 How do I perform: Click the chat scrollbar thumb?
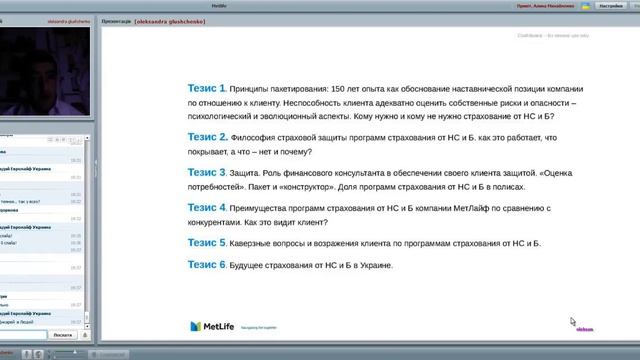[x=87, y=317]
